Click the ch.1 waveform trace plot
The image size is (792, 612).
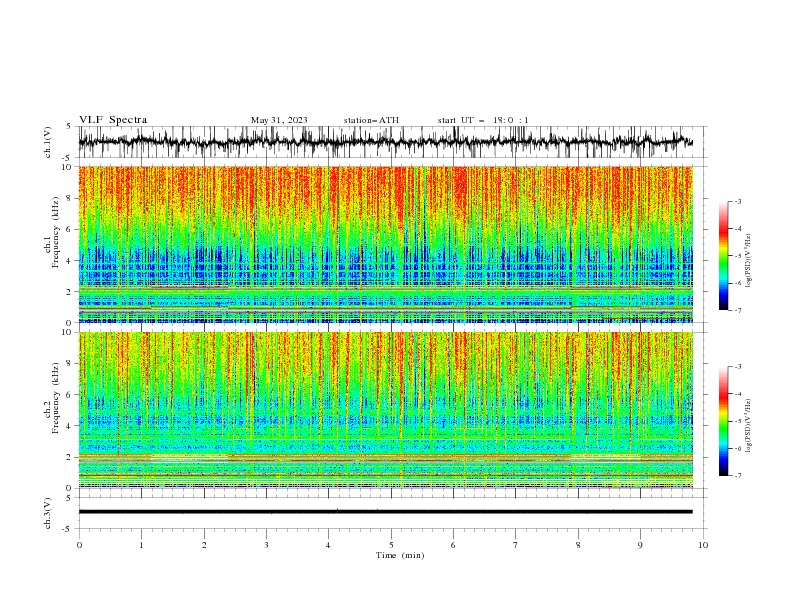385,142
